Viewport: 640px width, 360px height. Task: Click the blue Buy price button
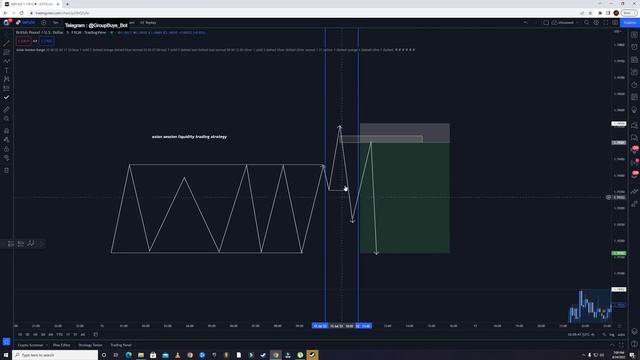(47, 41)
